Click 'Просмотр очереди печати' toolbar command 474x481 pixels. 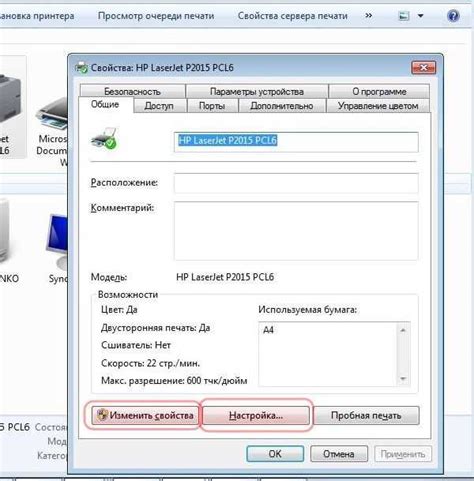click(156, 16)
